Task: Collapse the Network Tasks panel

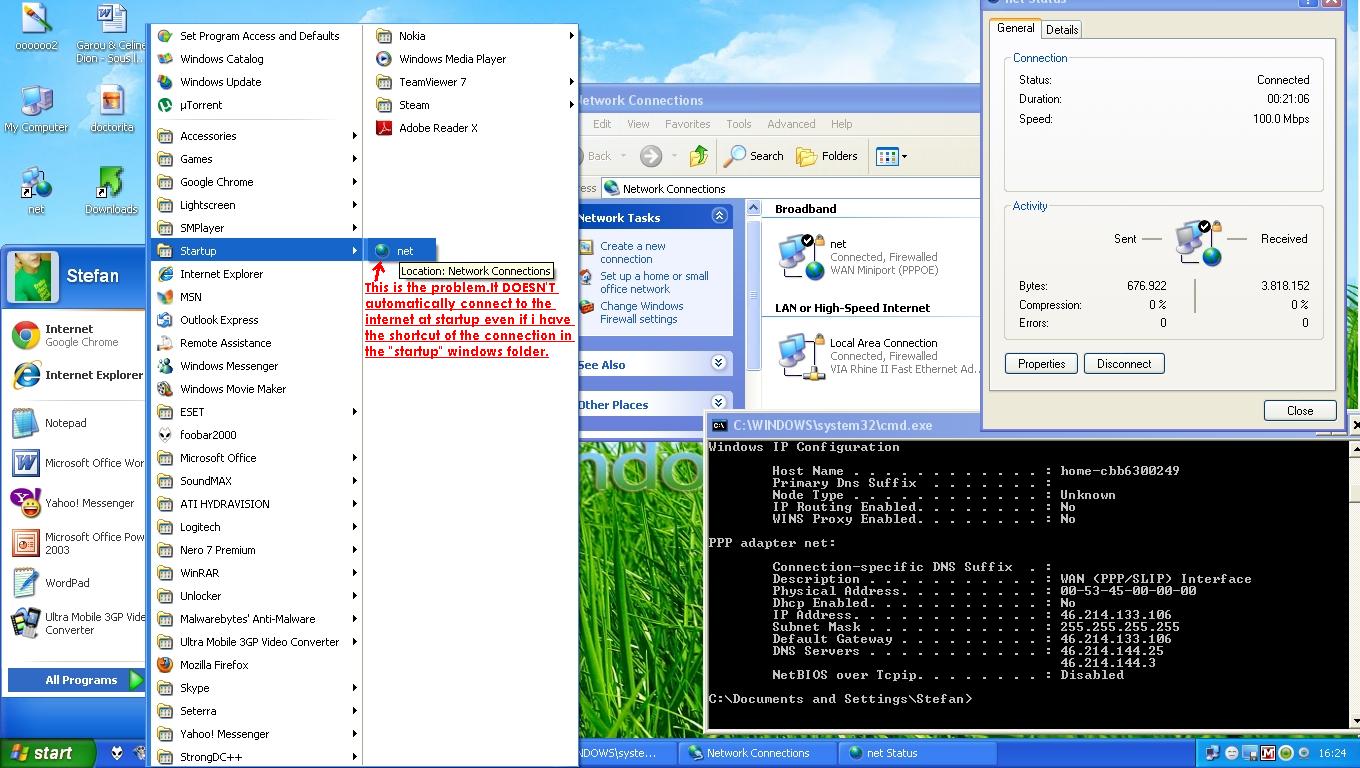Action: pyautogui.click(x=719, y=216)
